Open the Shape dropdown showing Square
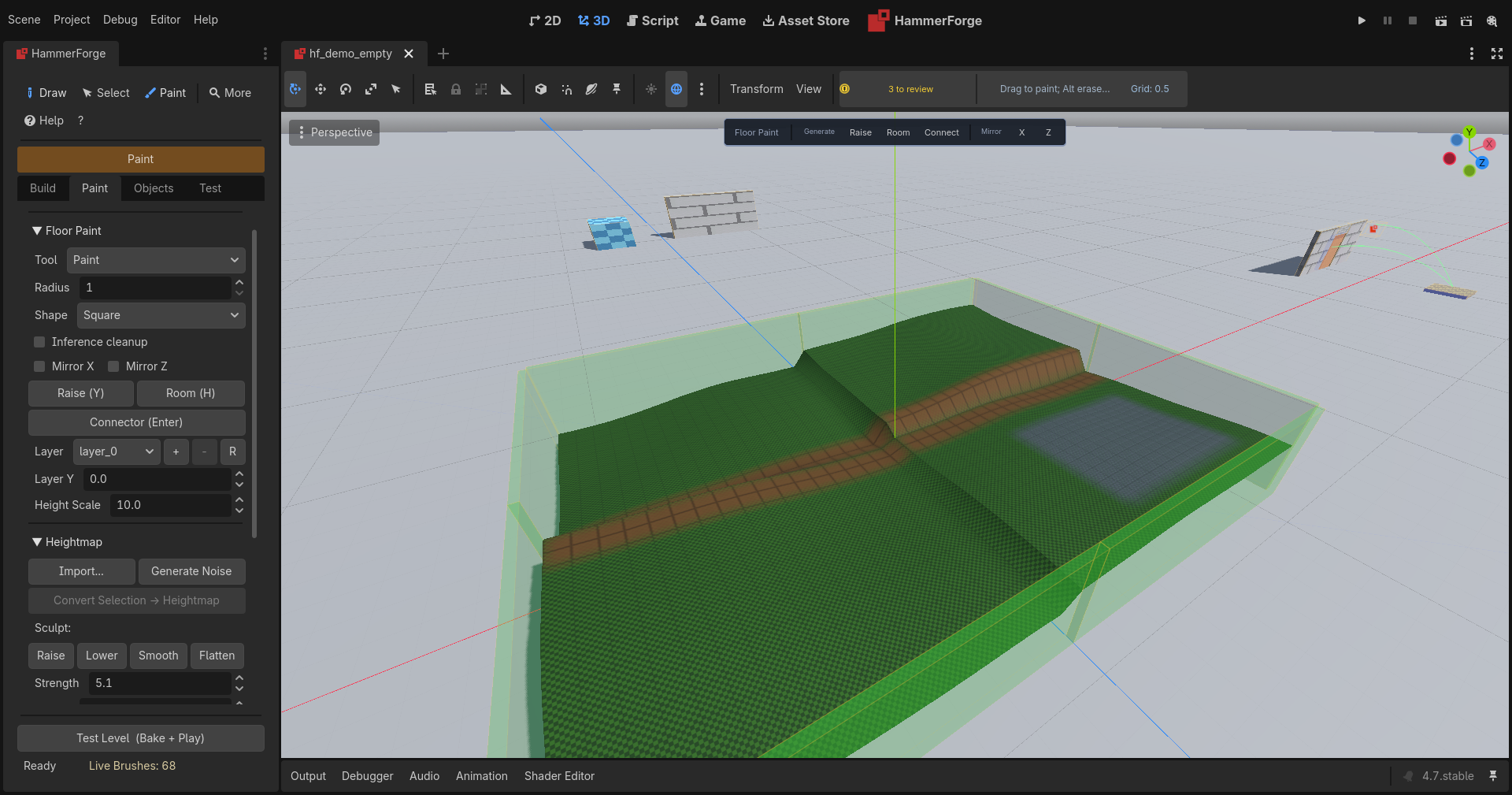 pos(161,315)
